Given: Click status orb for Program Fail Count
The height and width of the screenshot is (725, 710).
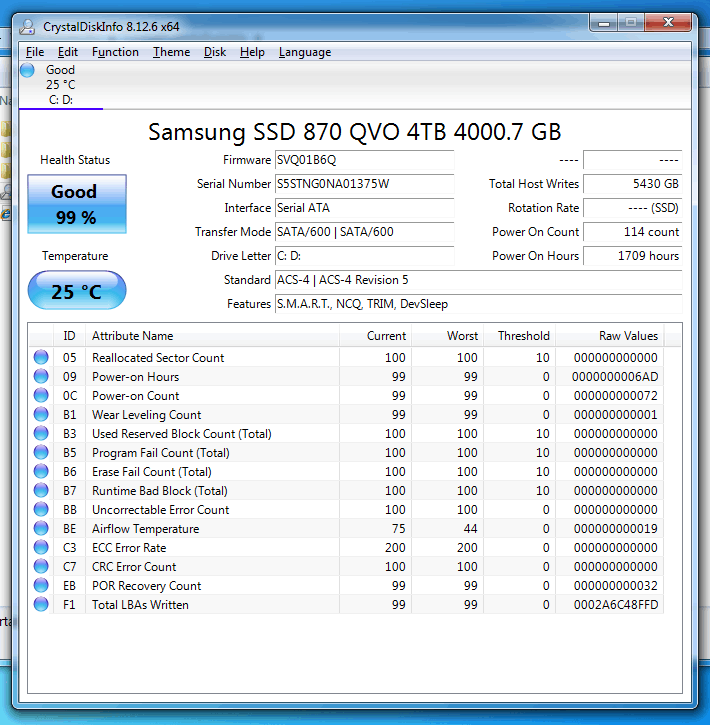Looking at the screenshot, I should click(41, 452).
